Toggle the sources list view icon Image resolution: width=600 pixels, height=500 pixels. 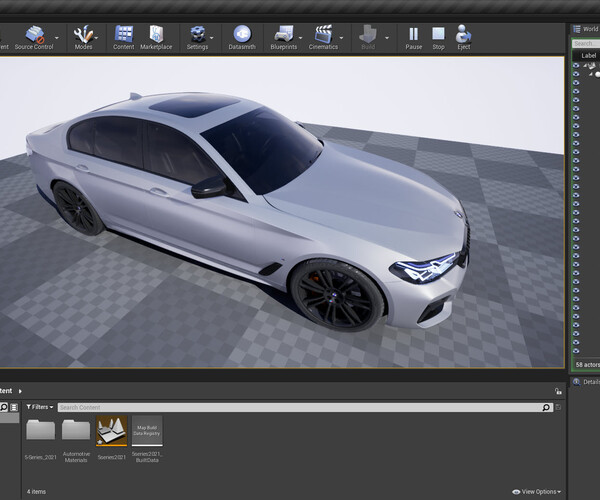(14, 407)
